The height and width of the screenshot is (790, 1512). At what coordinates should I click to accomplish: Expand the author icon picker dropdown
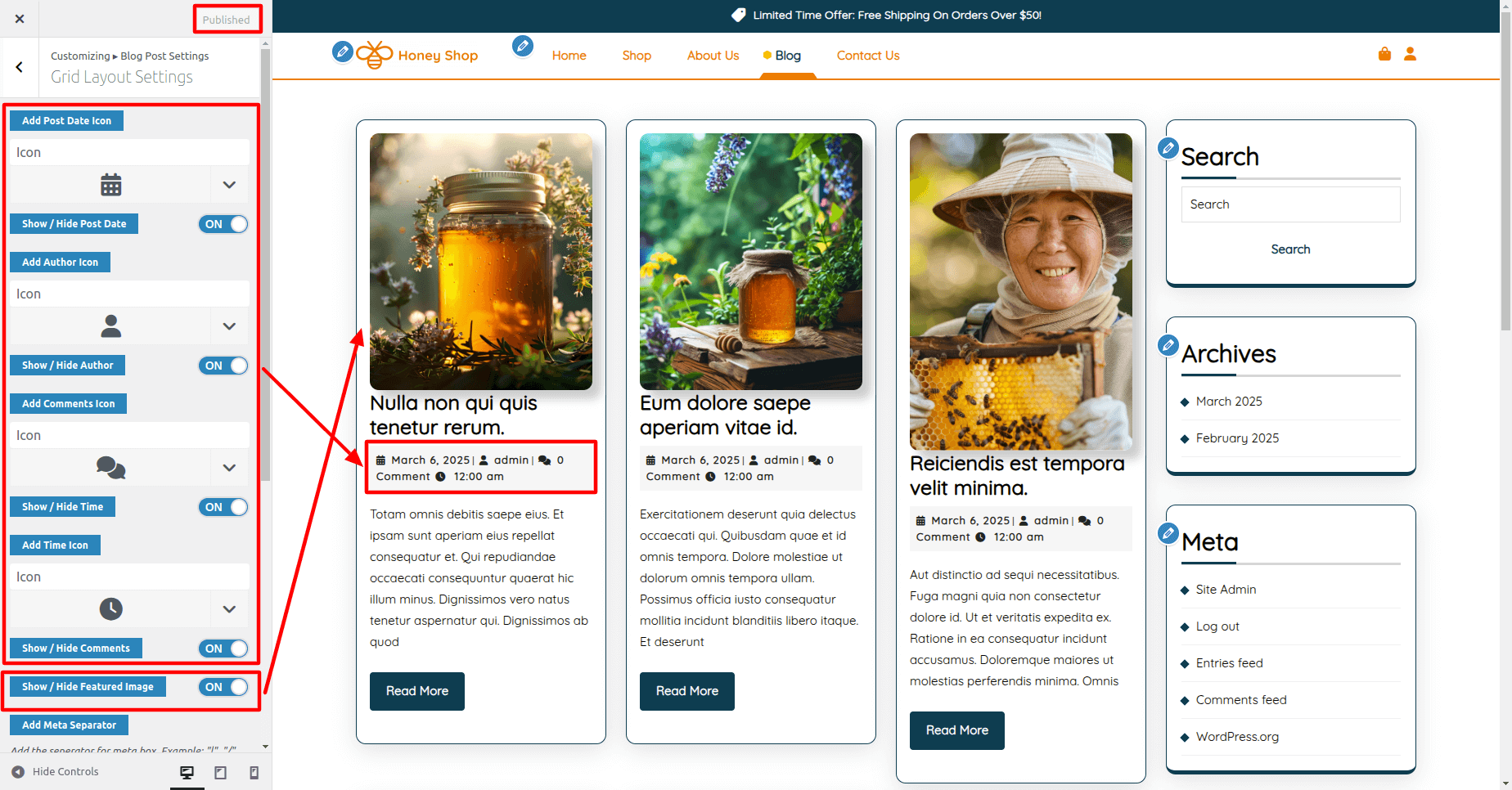point(229,327)
